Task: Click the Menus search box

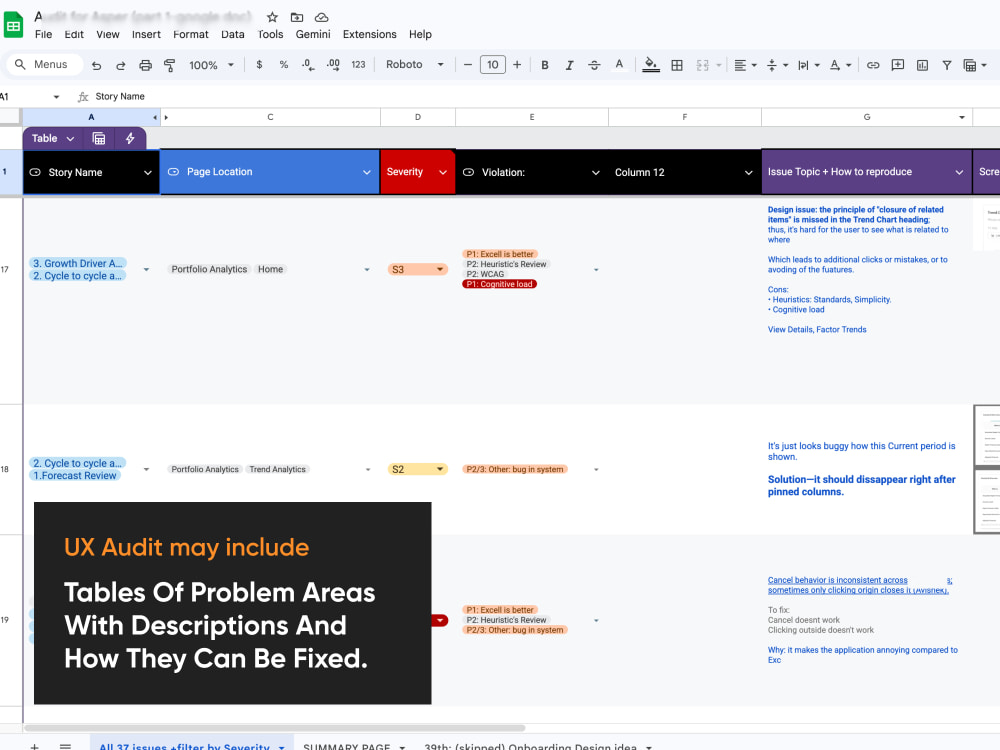Action: point(46,64)
